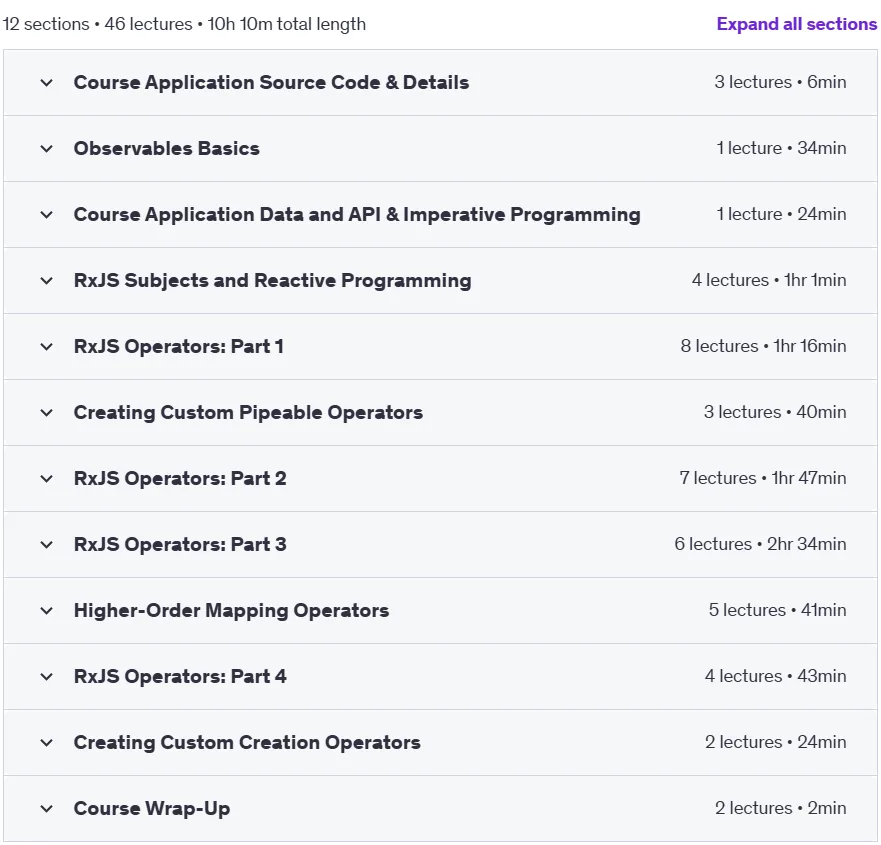Expand Creating Custom Pipeable Operators chevron

click(47, 413)
